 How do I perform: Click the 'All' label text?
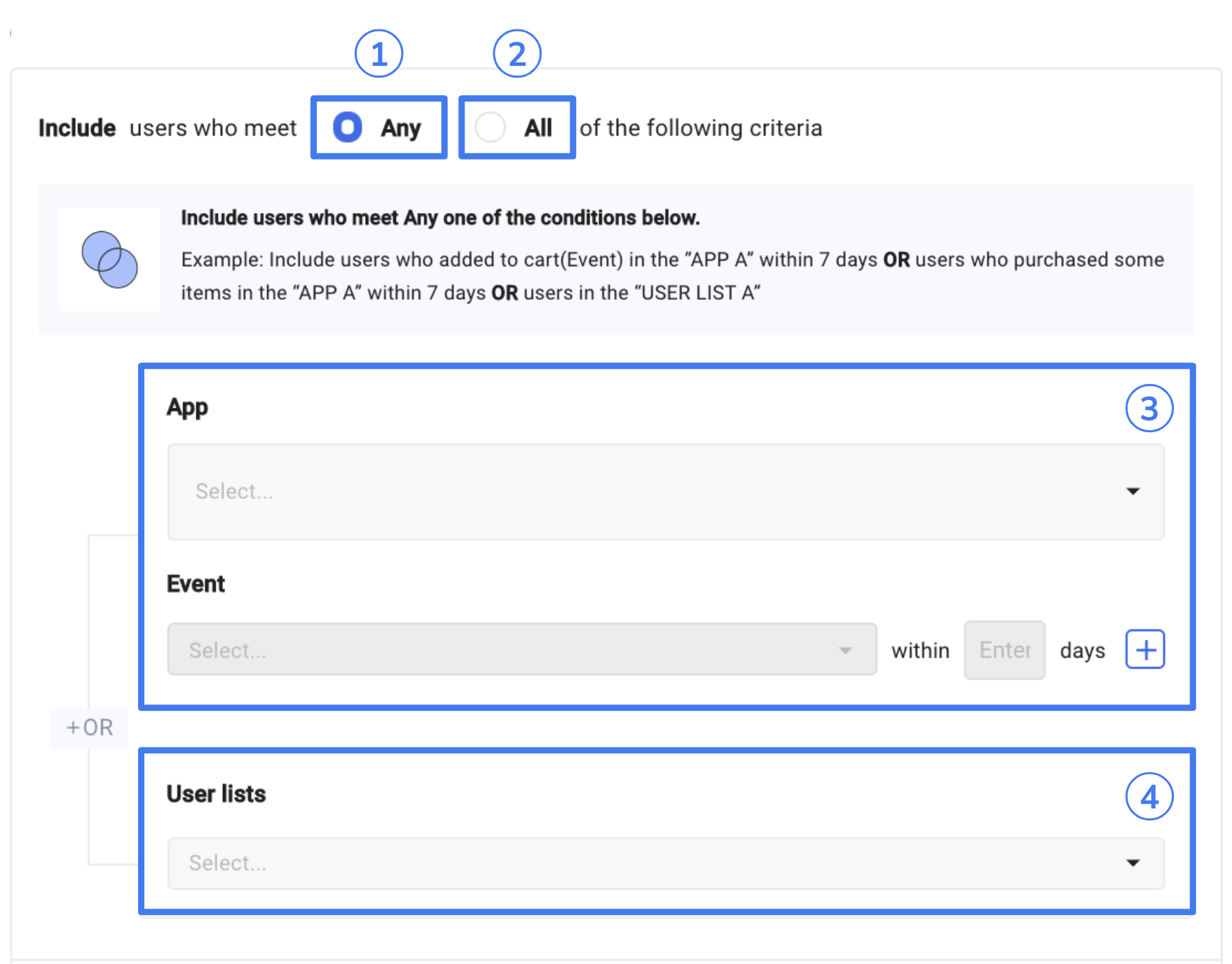tap(538, 128)
